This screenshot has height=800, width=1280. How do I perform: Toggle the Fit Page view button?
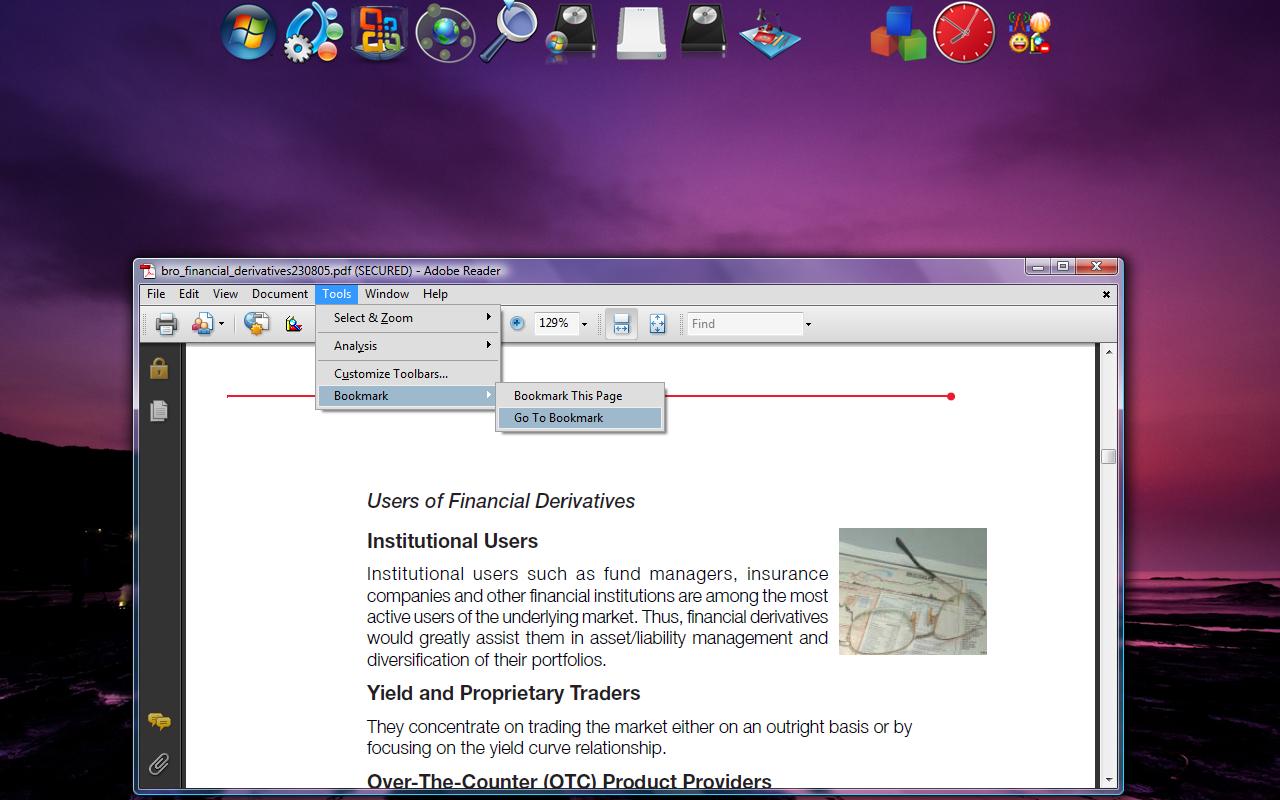tap(657, 324)
